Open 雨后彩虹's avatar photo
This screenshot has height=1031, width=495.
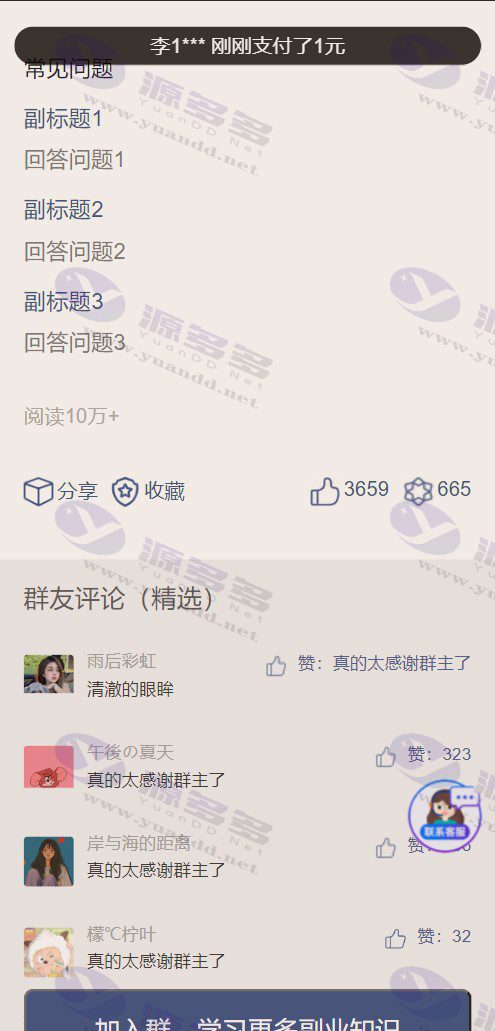tap(49, 674)
